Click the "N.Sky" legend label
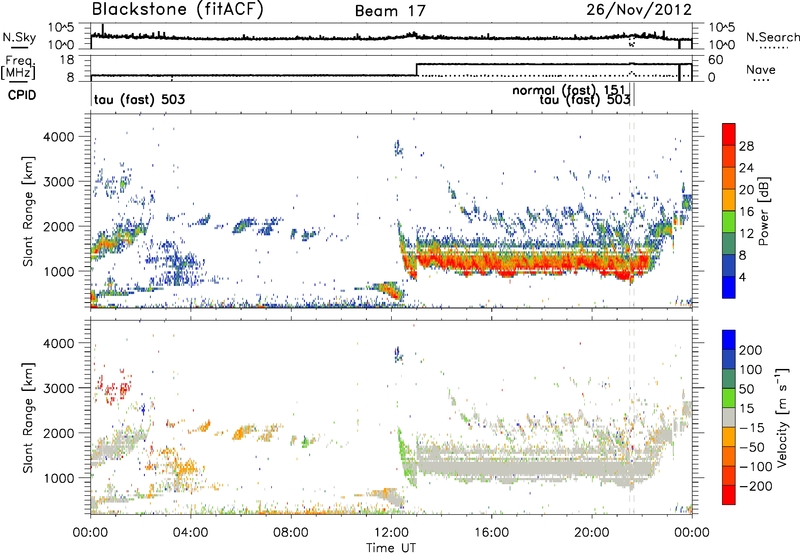The height and width of the screenshot is (554, 800). pos(19,37)
